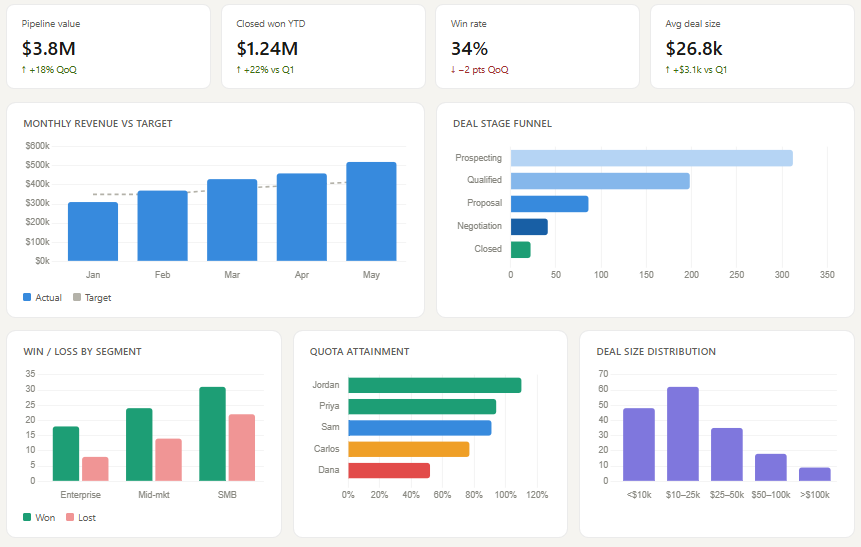Click the Feb revenue bar
The image size is (861, 547).
coord(163,226)
